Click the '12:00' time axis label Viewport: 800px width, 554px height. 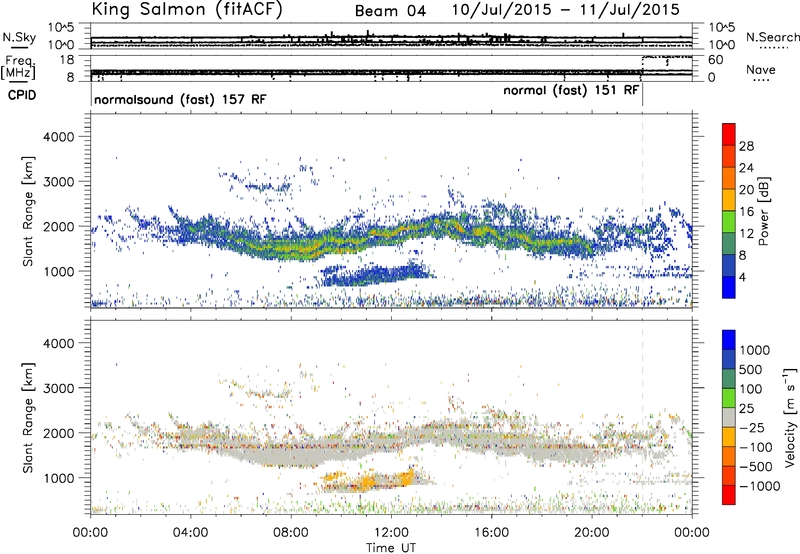click(391, 533)
